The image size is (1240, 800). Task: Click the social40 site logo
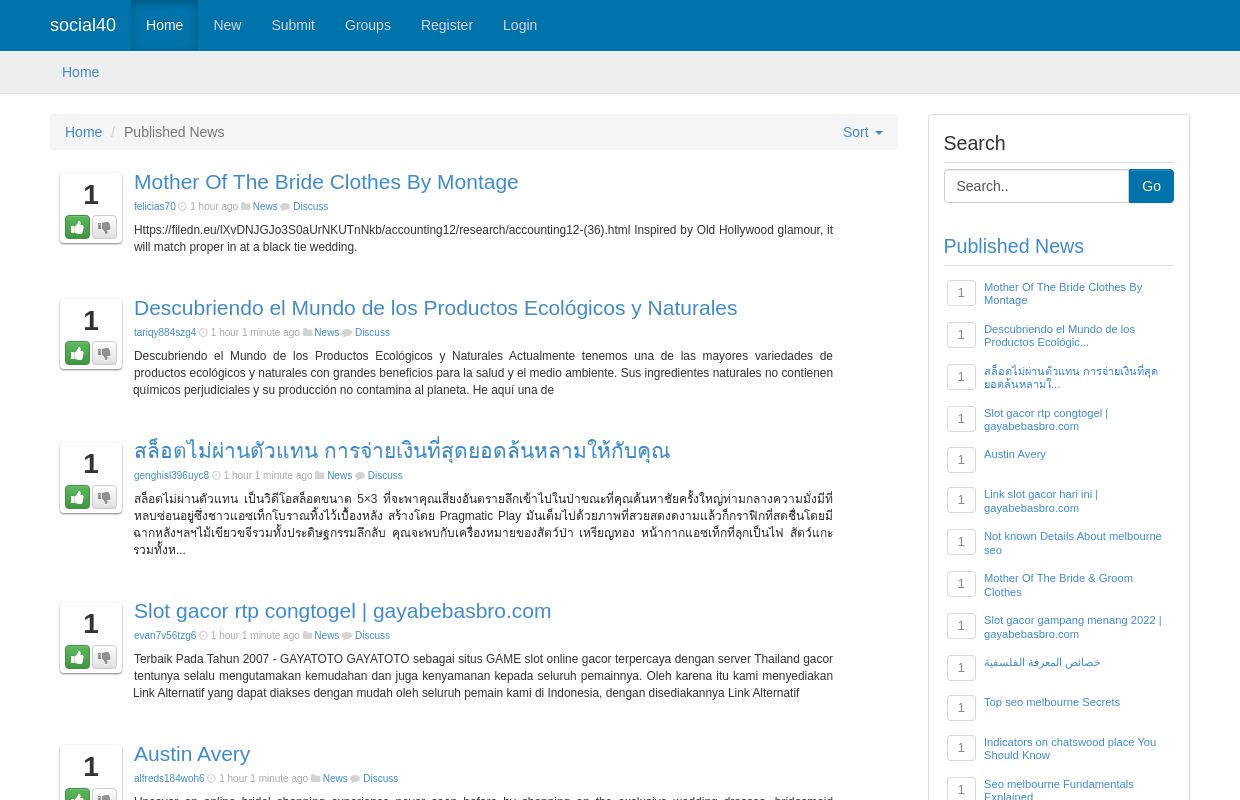tap(83, 25)
